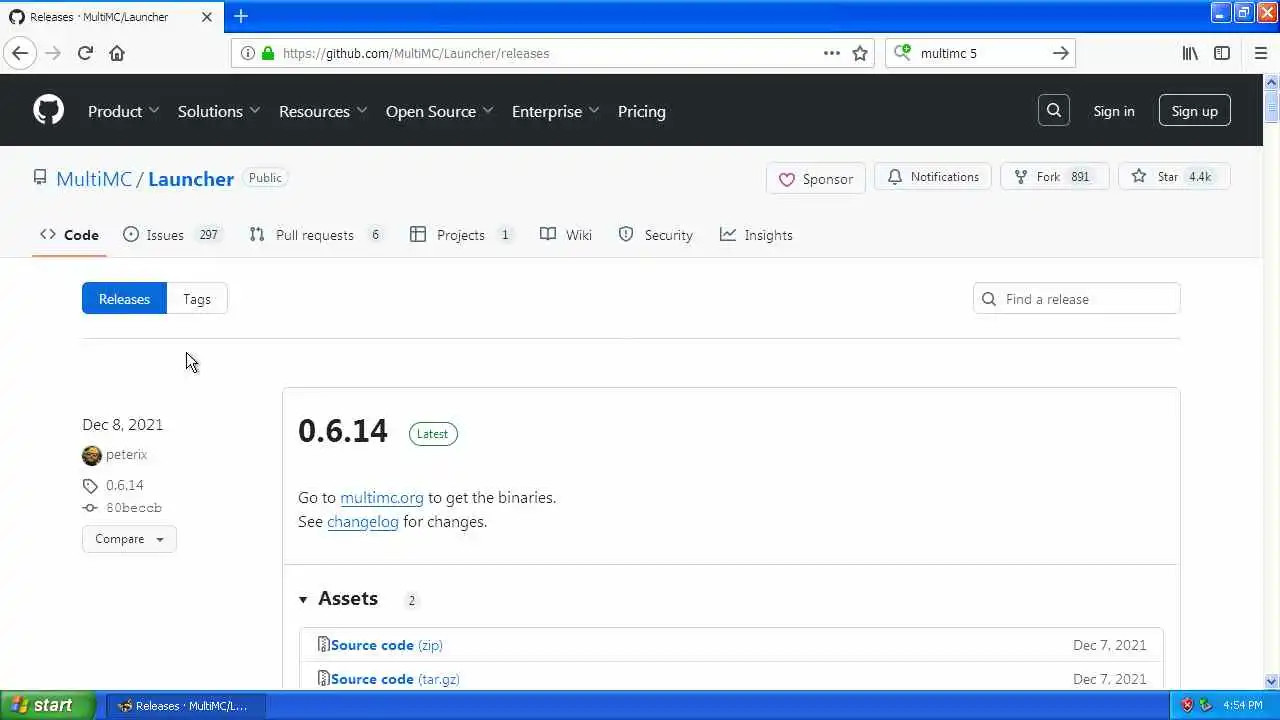Image resolution: width=1280 pixels, height=720 pixels.
Task: Reload the page with the refresh icon
Action: tap(85, 53)
